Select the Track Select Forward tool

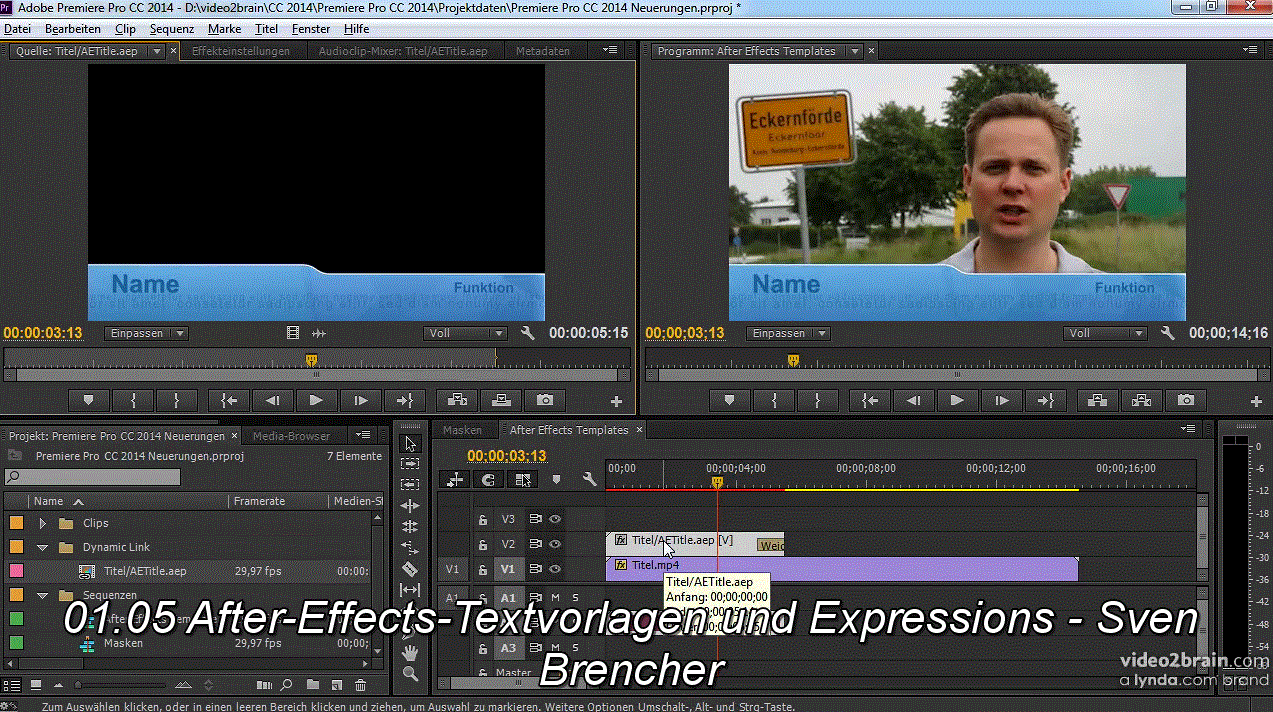tap(410, 464)
